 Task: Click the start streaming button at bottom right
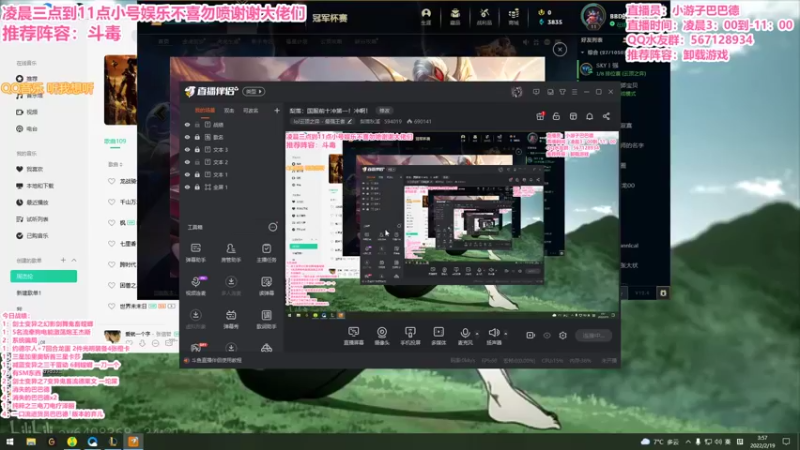point(593,335)
